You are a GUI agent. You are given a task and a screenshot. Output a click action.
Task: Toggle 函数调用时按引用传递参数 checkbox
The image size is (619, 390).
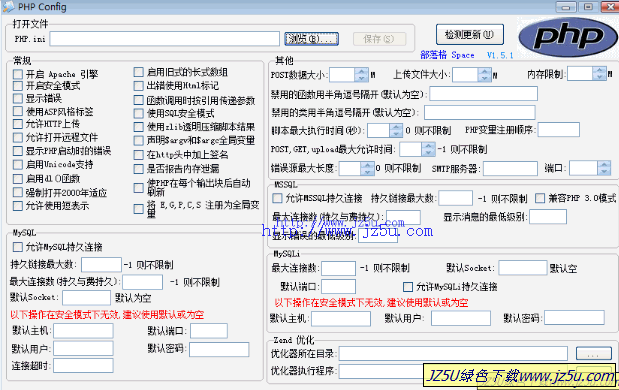[x=139, y=100]
